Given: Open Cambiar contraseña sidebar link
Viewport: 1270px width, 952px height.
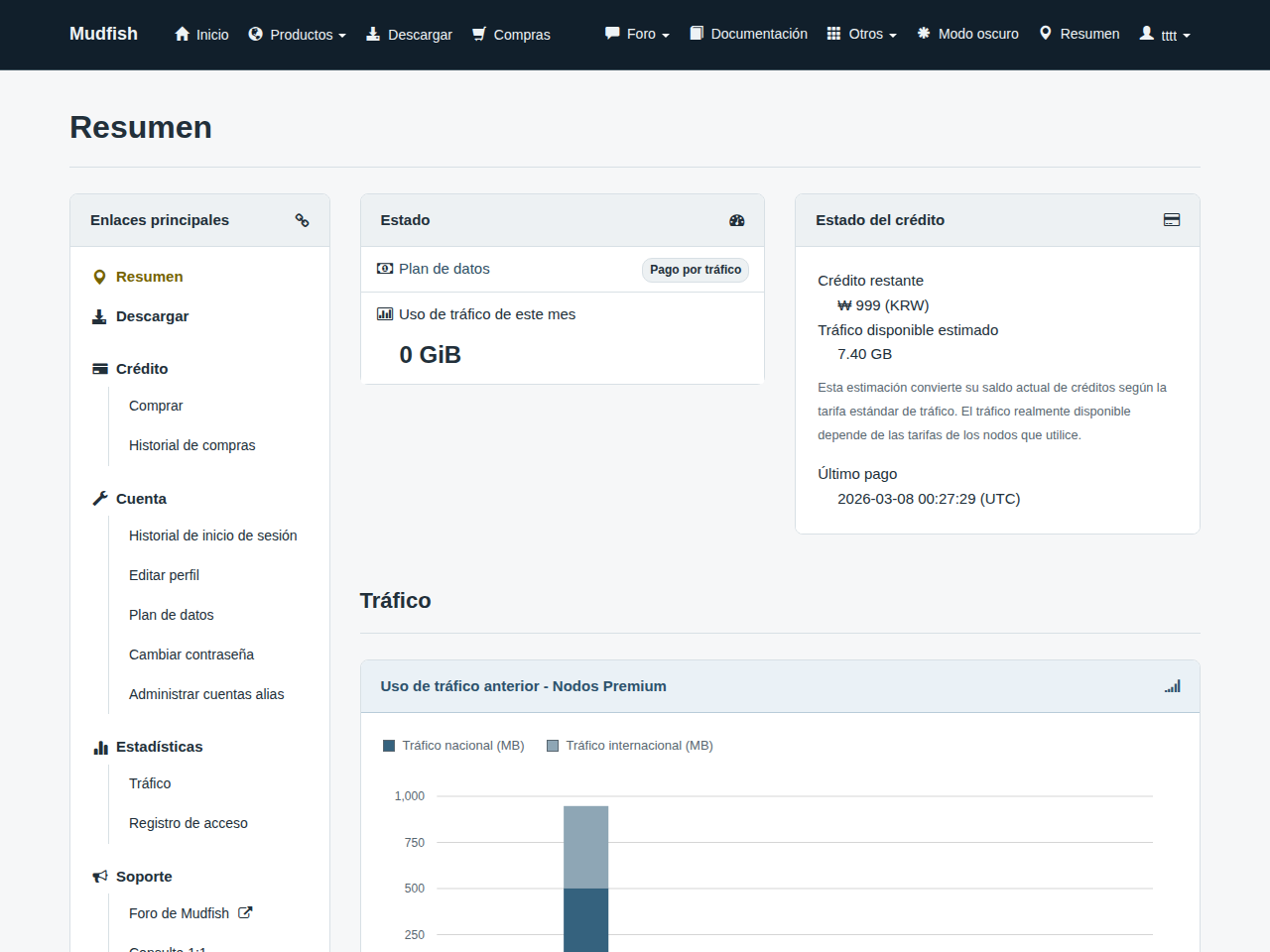Looking at the screenshot, I should tap(191, 654).
